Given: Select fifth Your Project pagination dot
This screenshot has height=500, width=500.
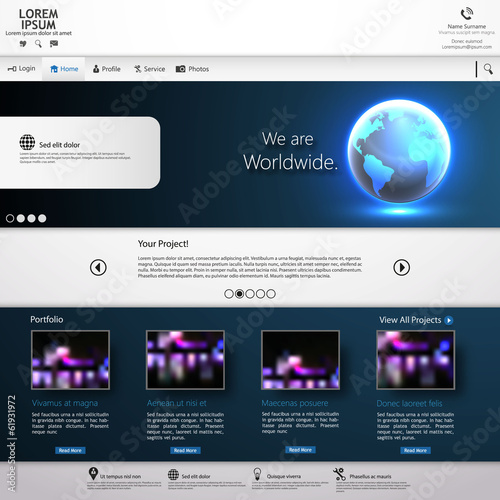Looking at the screenshot, I should (271, 294).
